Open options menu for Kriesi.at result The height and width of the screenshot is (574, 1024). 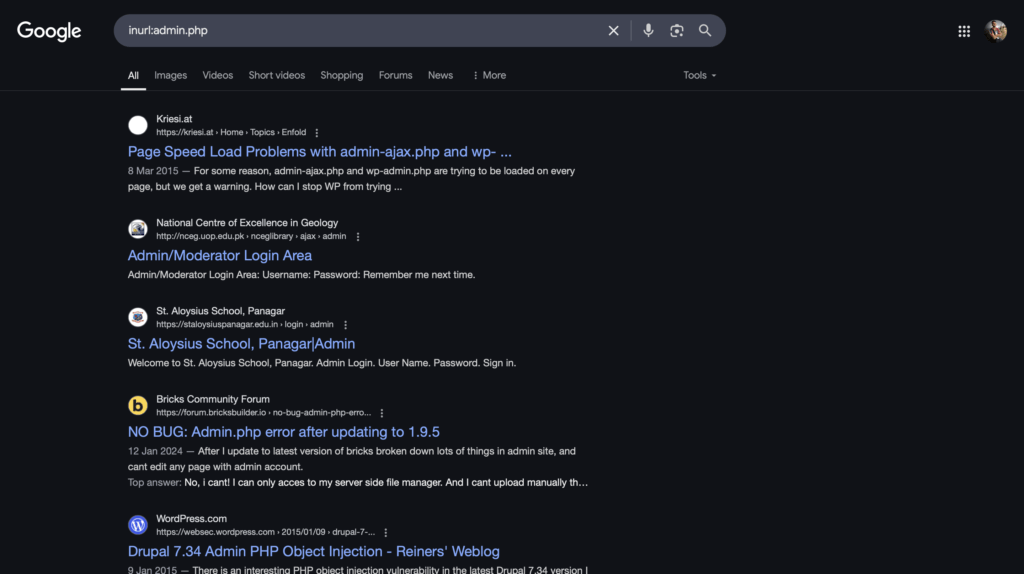[317, 133]
